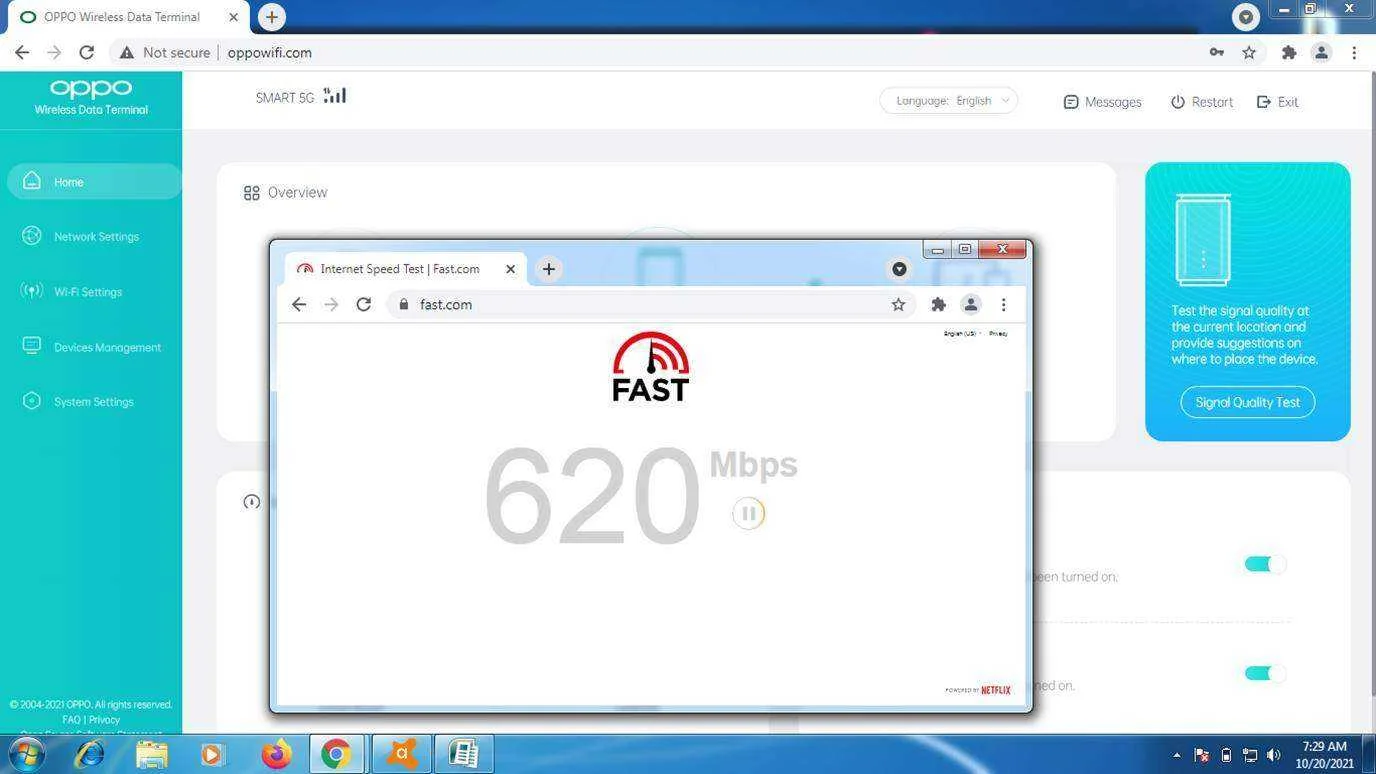The image size is (1376, 774).
Task: Bookmark fast.com with the star icon
Action: (x=898, y=304)
